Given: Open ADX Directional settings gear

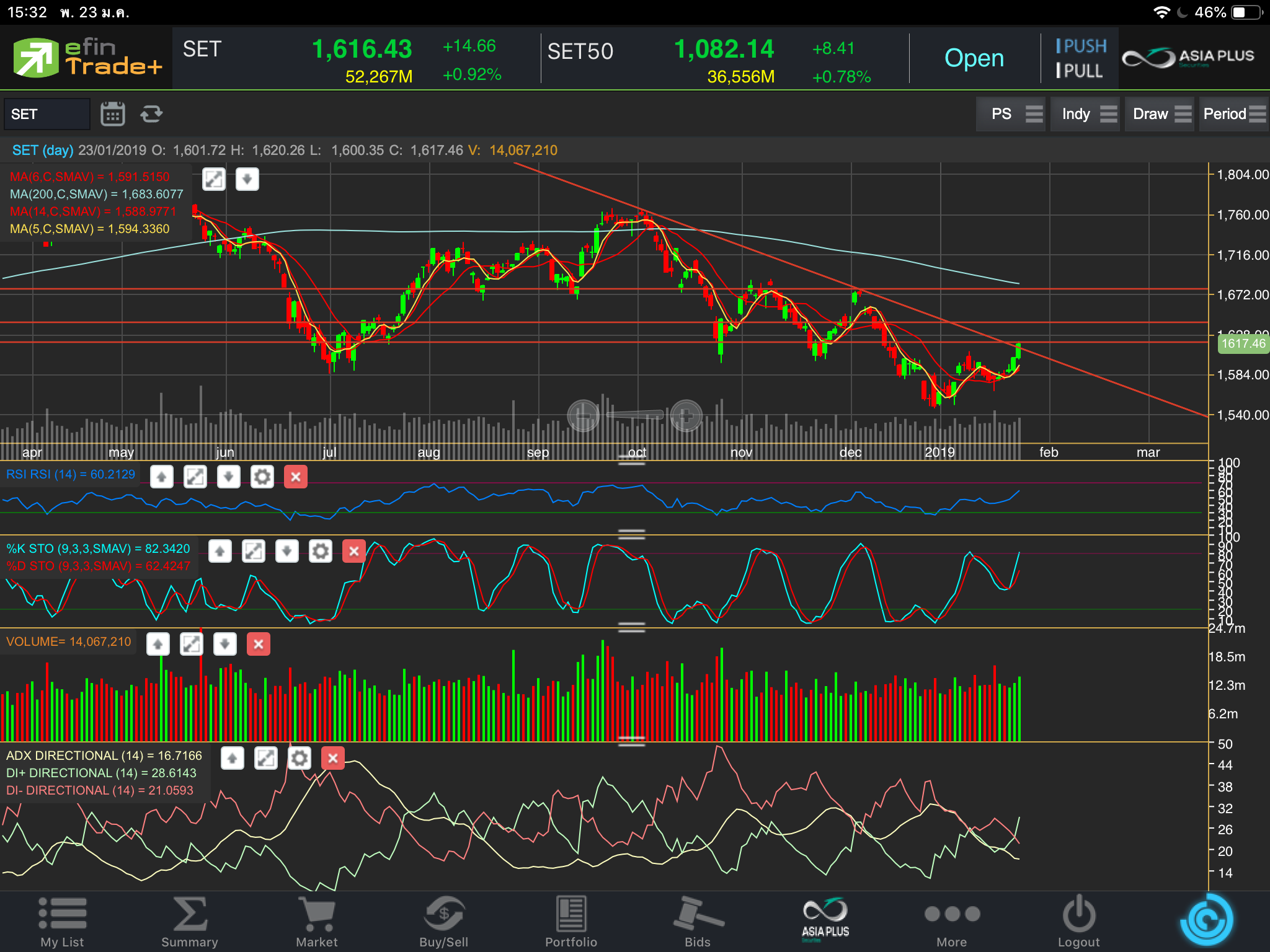Looking at the screenshot, I should (300, 758).
